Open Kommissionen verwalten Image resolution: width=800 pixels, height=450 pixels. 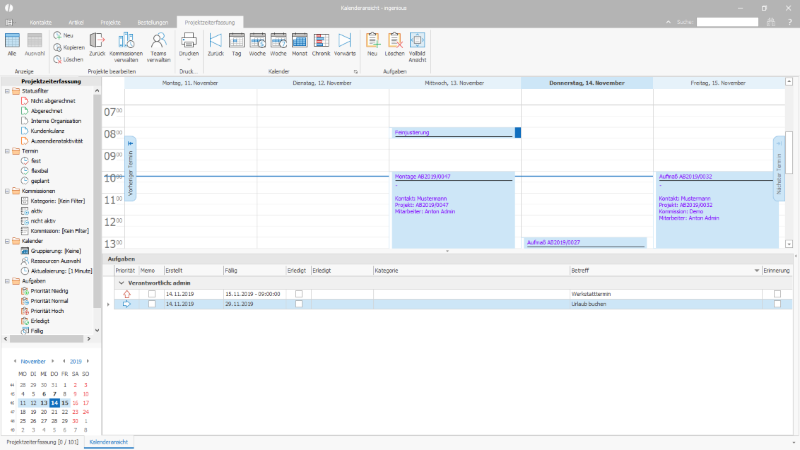click(x=126, y=47)
